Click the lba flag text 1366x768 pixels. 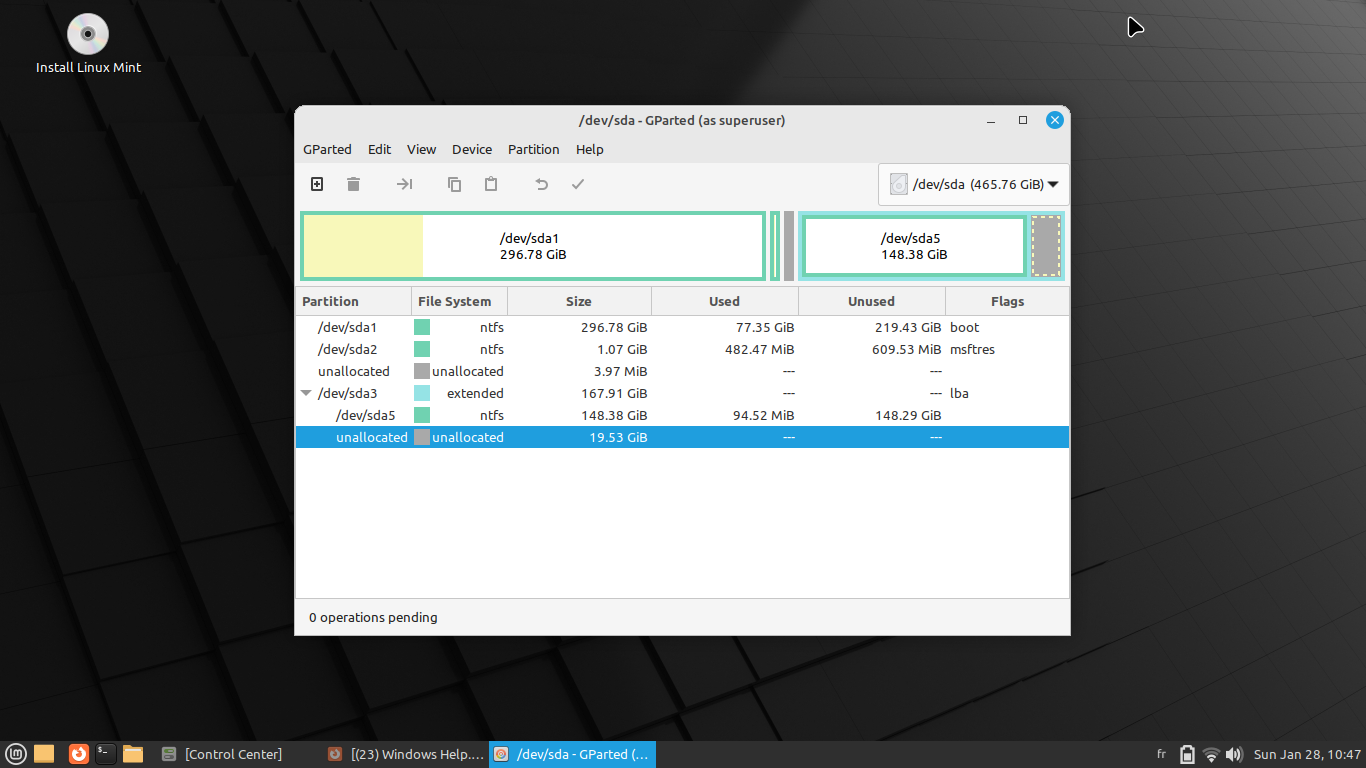(959, 393)
